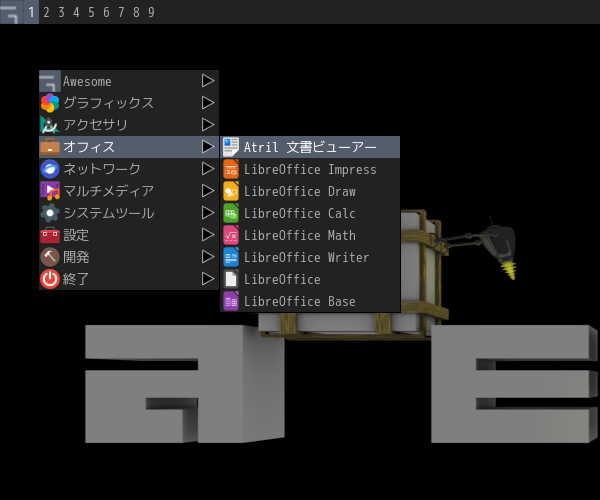This screenshot has width=600, height=500.
Task: Expand the 設定 submenu arrow
Action: click(208, 235)
